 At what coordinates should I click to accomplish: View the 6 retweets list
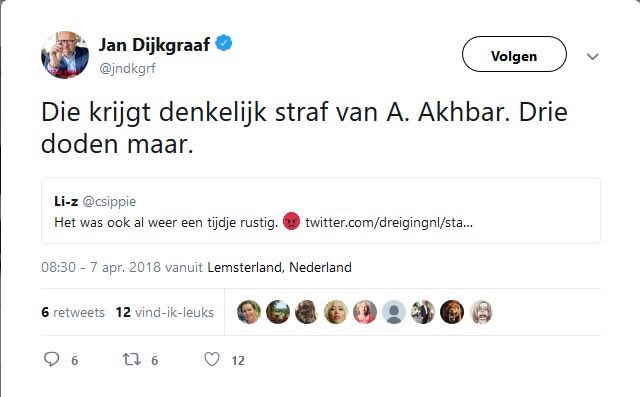coord(73,312)
